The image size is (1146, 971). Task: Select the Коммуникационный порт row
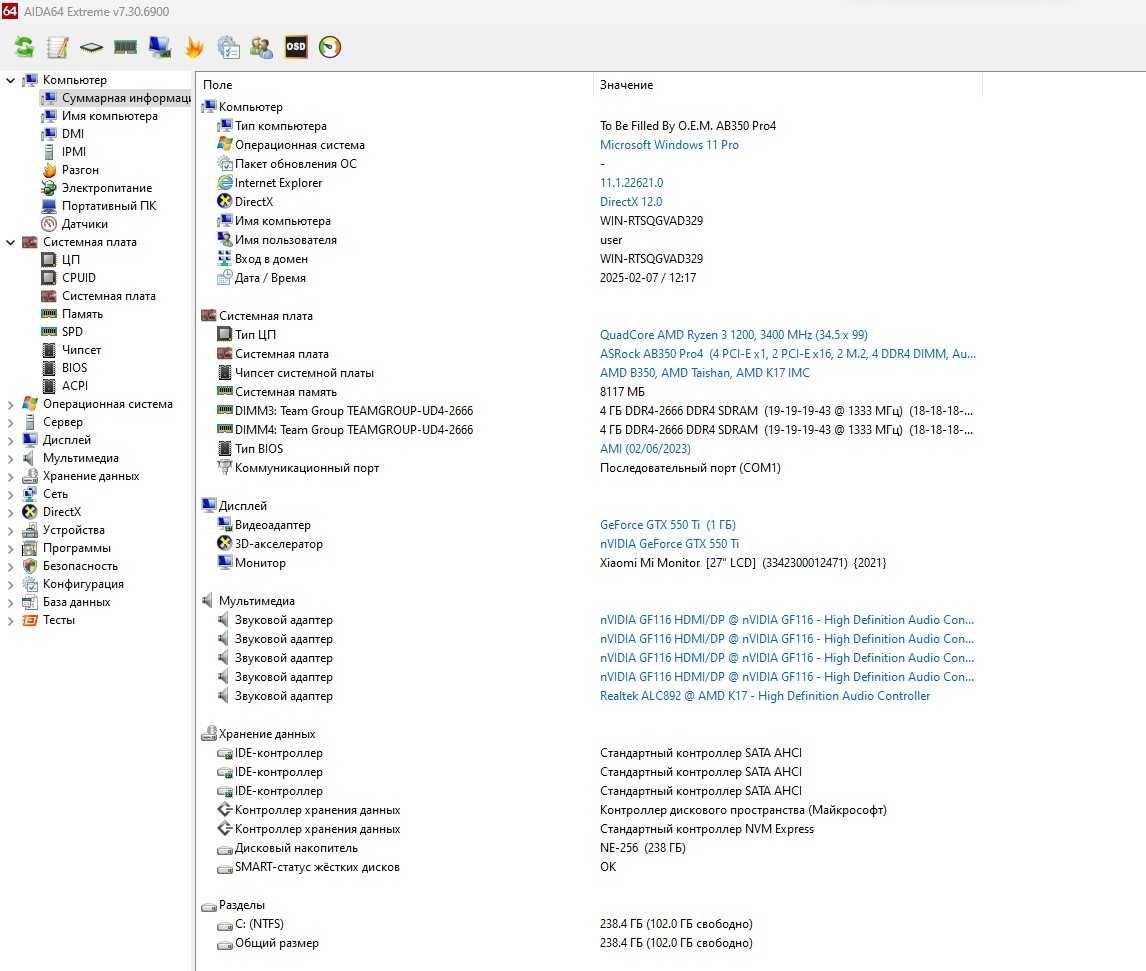pyautogui.click(x=589, y=468)
